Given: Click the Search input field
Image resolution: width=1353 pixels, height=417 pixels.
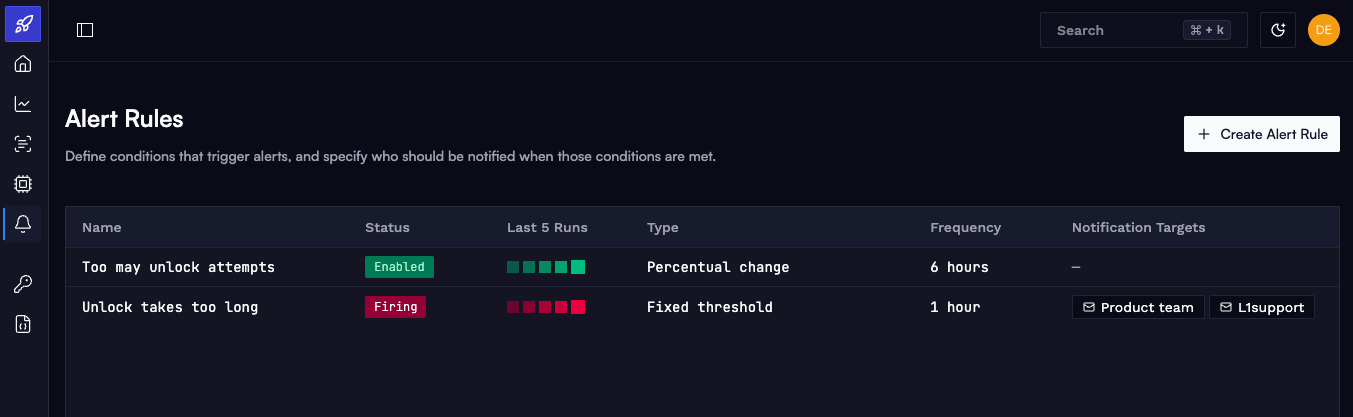Looking at the screenshot, I should (x=1143, y=30).
